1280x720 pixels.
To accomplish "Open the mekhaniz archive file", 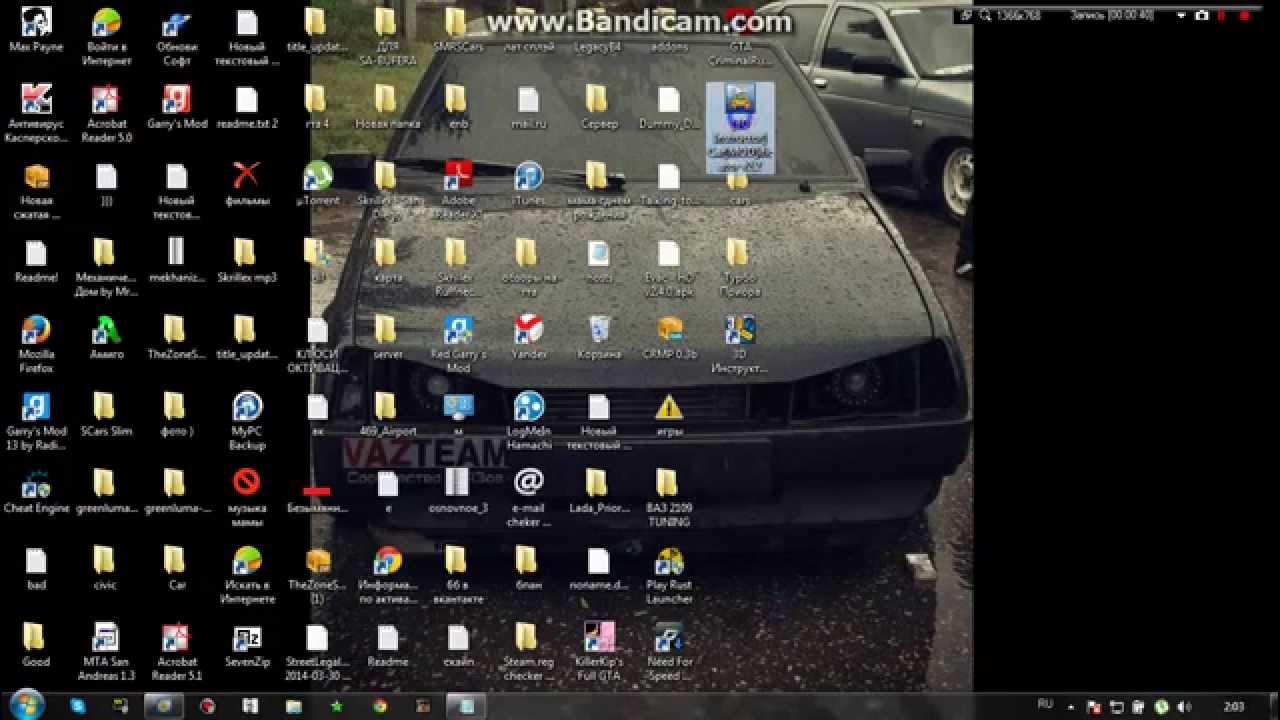I will point(176,260).
